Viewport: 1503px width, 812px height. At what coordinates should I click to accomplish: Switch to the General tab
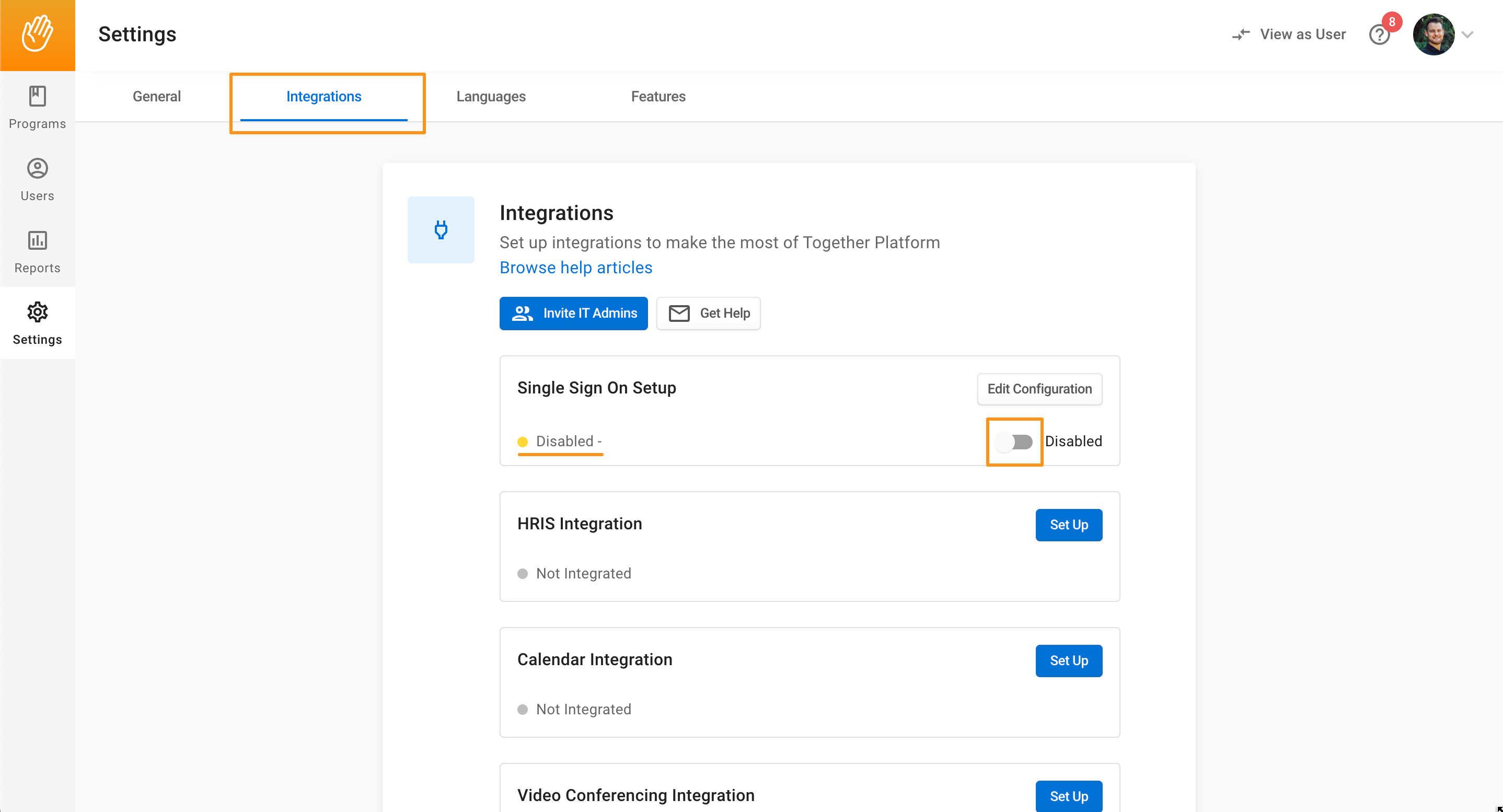click(x=156, y=97)
